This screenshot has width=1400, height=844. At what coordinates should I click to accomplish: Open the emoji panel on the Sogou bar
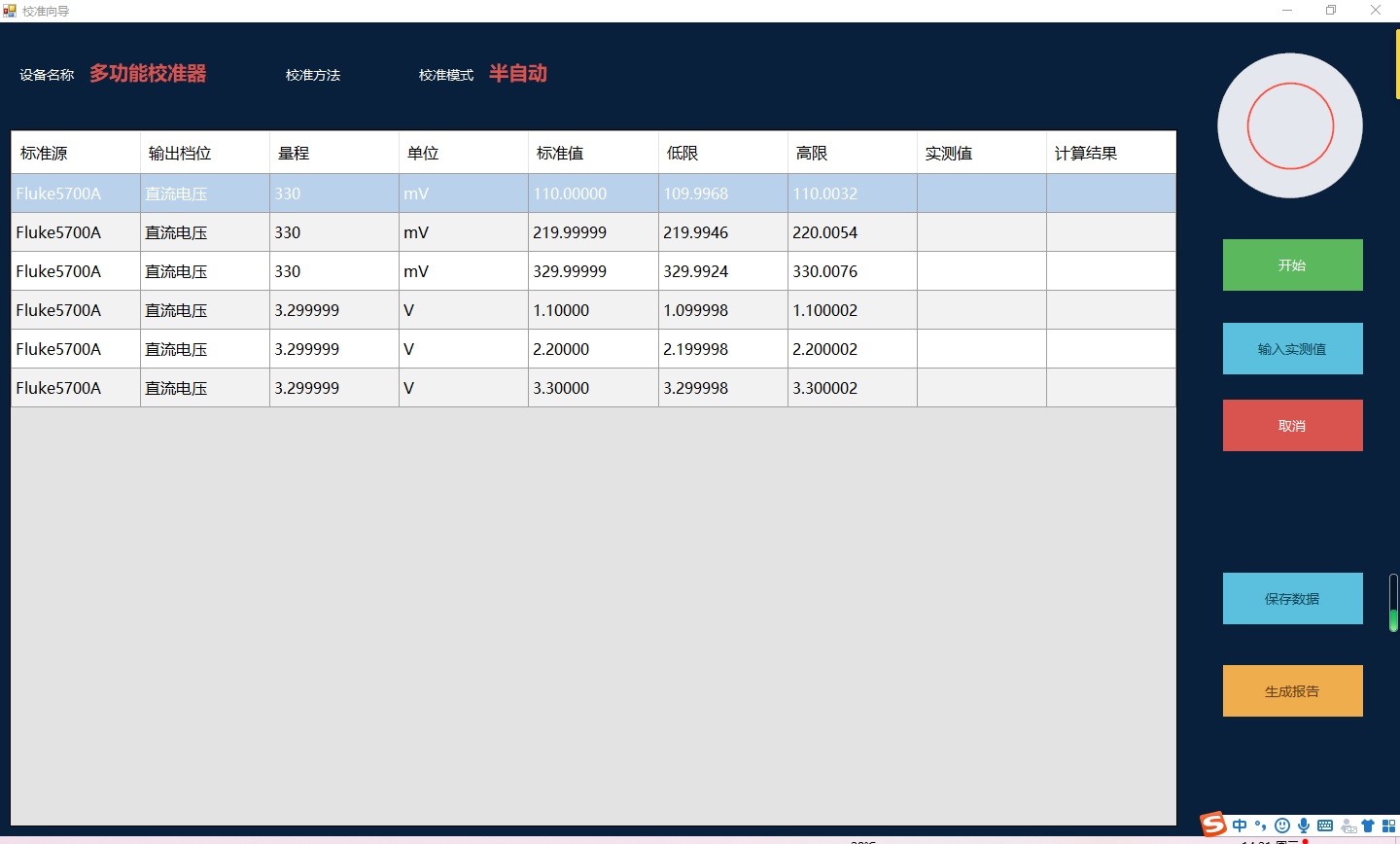click(x=1282, y=826)
